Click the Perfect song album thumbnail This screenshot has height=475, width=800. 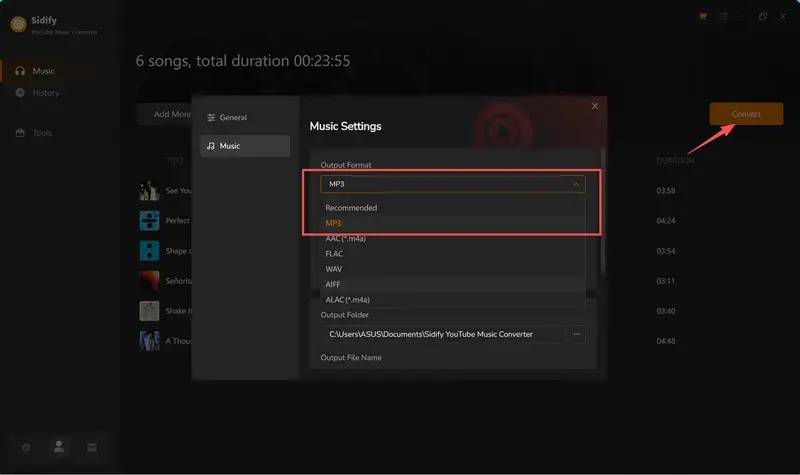tap(149, 221)
